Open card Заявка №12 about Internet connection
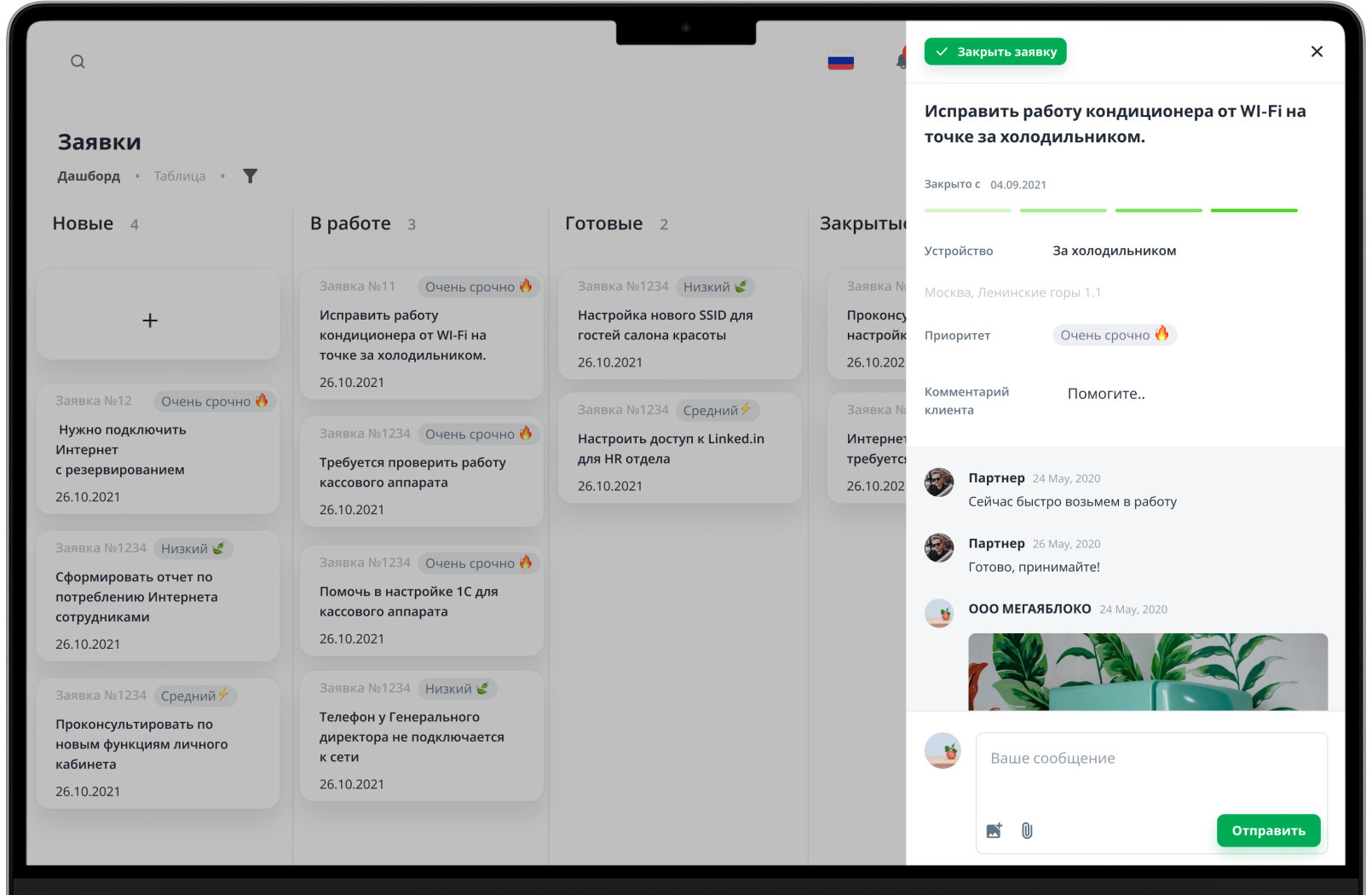The height and width of the screenshot is (895, 1372). (x=159, y=449)
